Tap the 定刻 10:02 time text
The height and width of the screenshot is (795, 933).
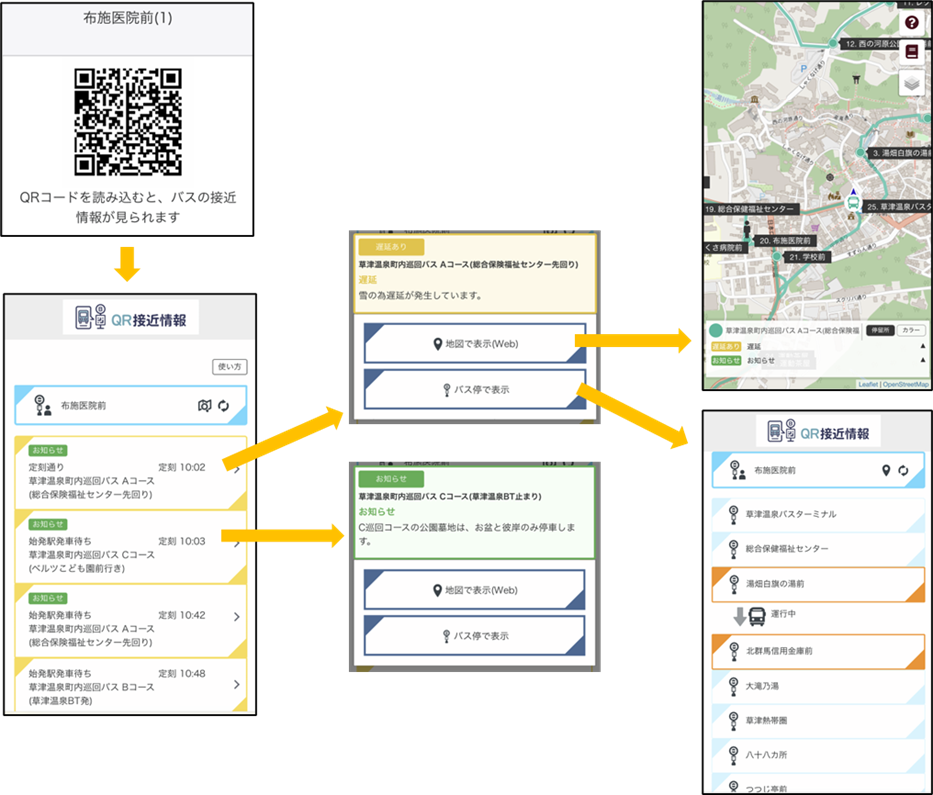[x=181, y=467]
